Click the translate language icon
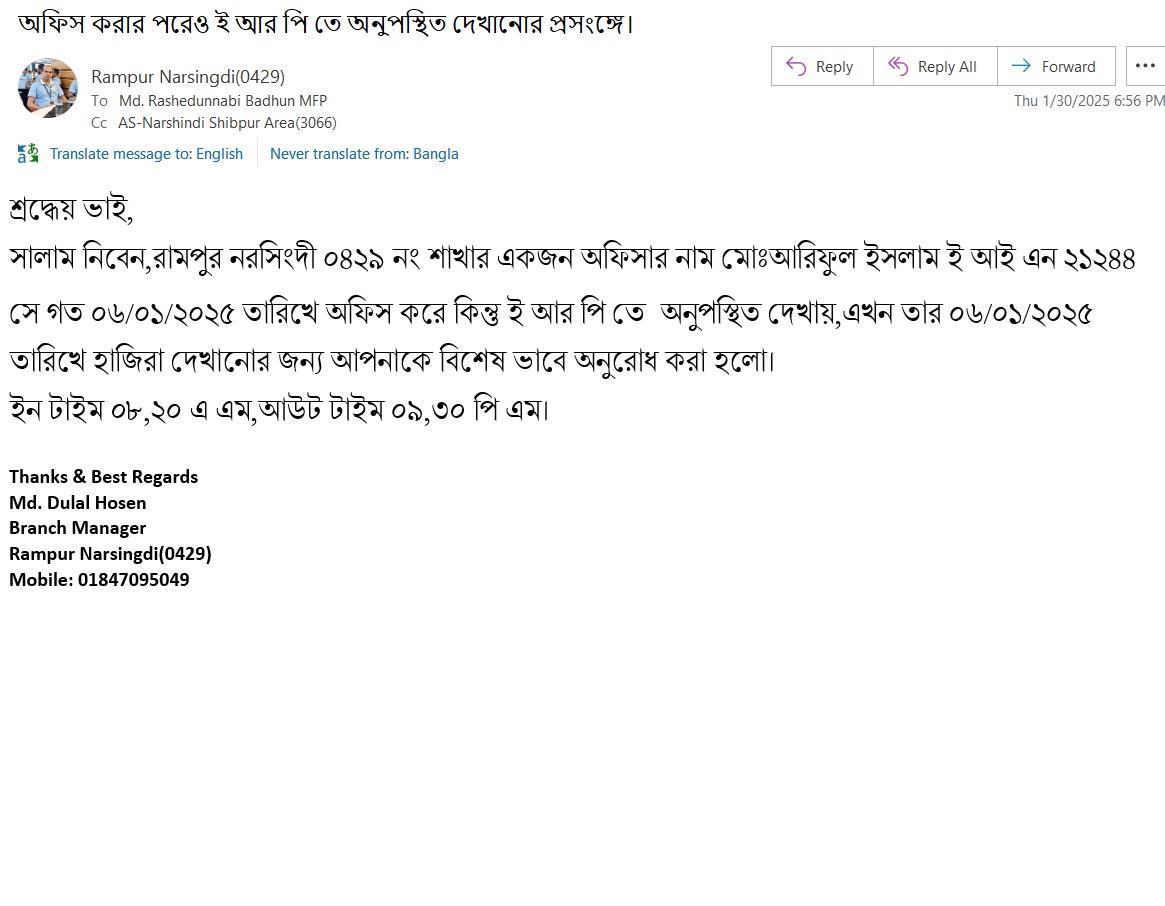The height and width of the screenshot is (906, 1165). [27, 154]
